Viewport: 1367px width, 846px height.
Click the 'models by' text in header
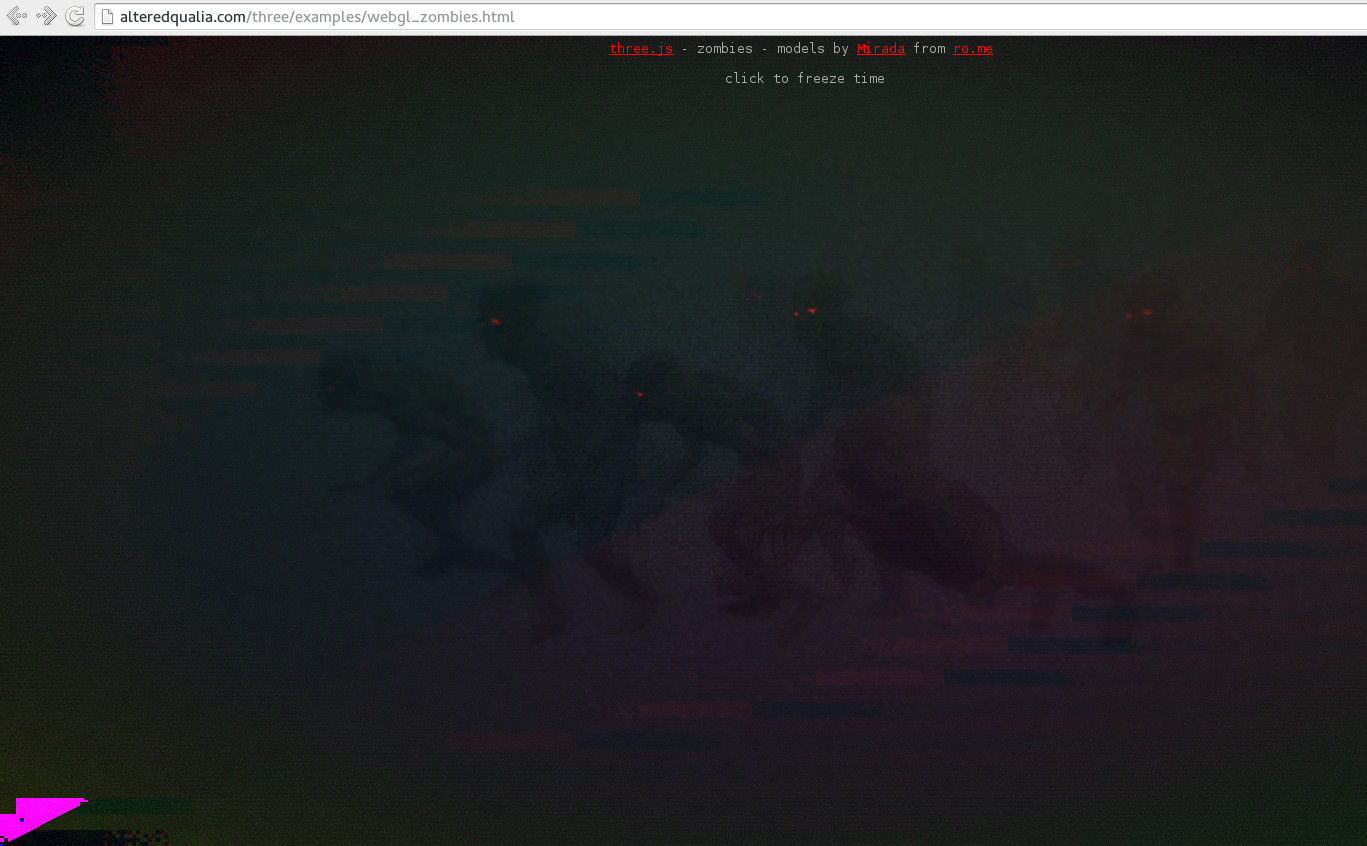coord(812,49)
